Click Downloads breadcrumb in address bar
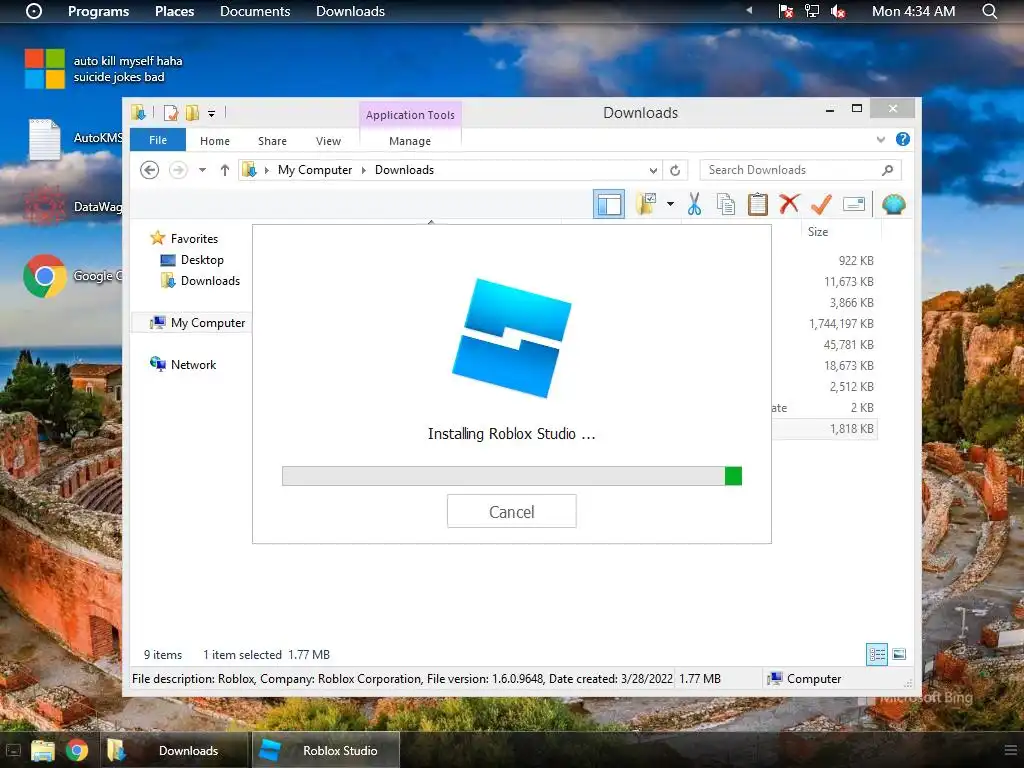 (x=404, y=170)
